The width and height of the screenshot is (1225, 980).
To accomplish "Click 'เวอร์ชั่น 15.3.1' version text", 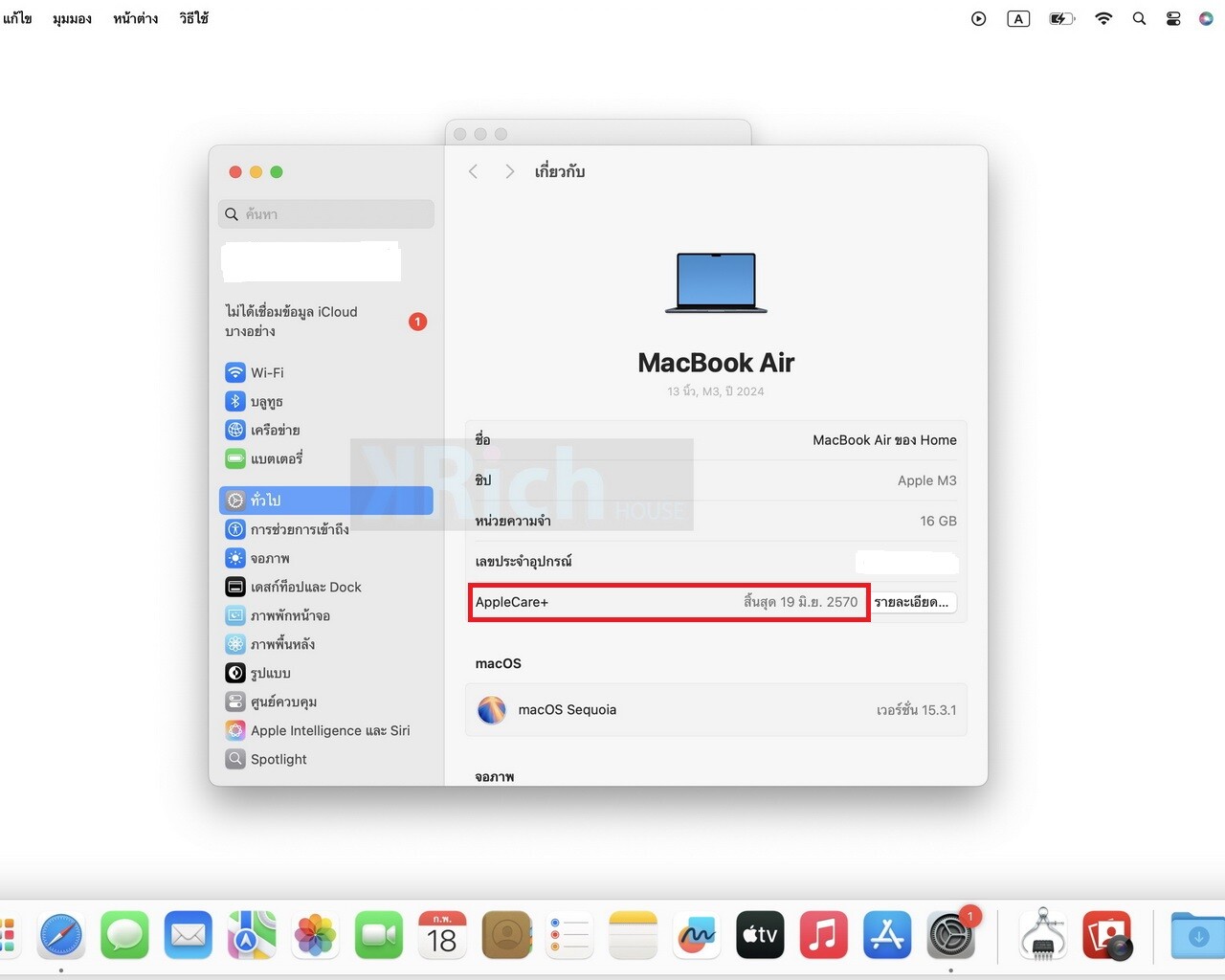I will click(x=916, y=710).
